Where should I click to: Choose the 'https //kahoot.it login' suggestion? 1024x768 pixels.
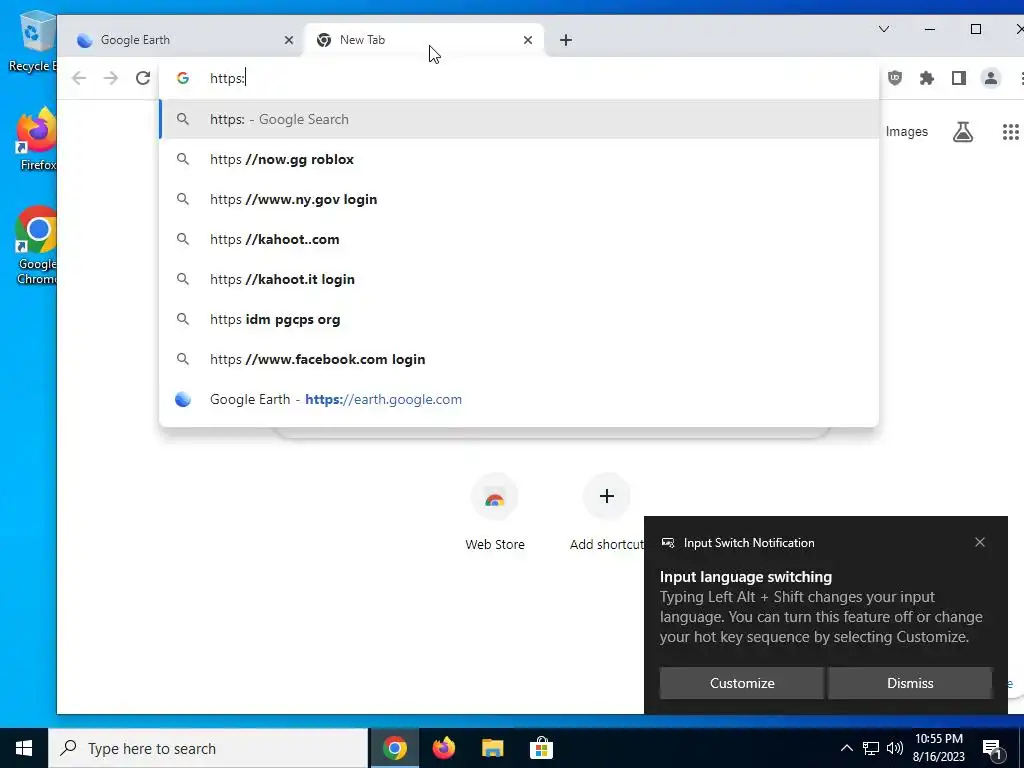click(519, 280)
